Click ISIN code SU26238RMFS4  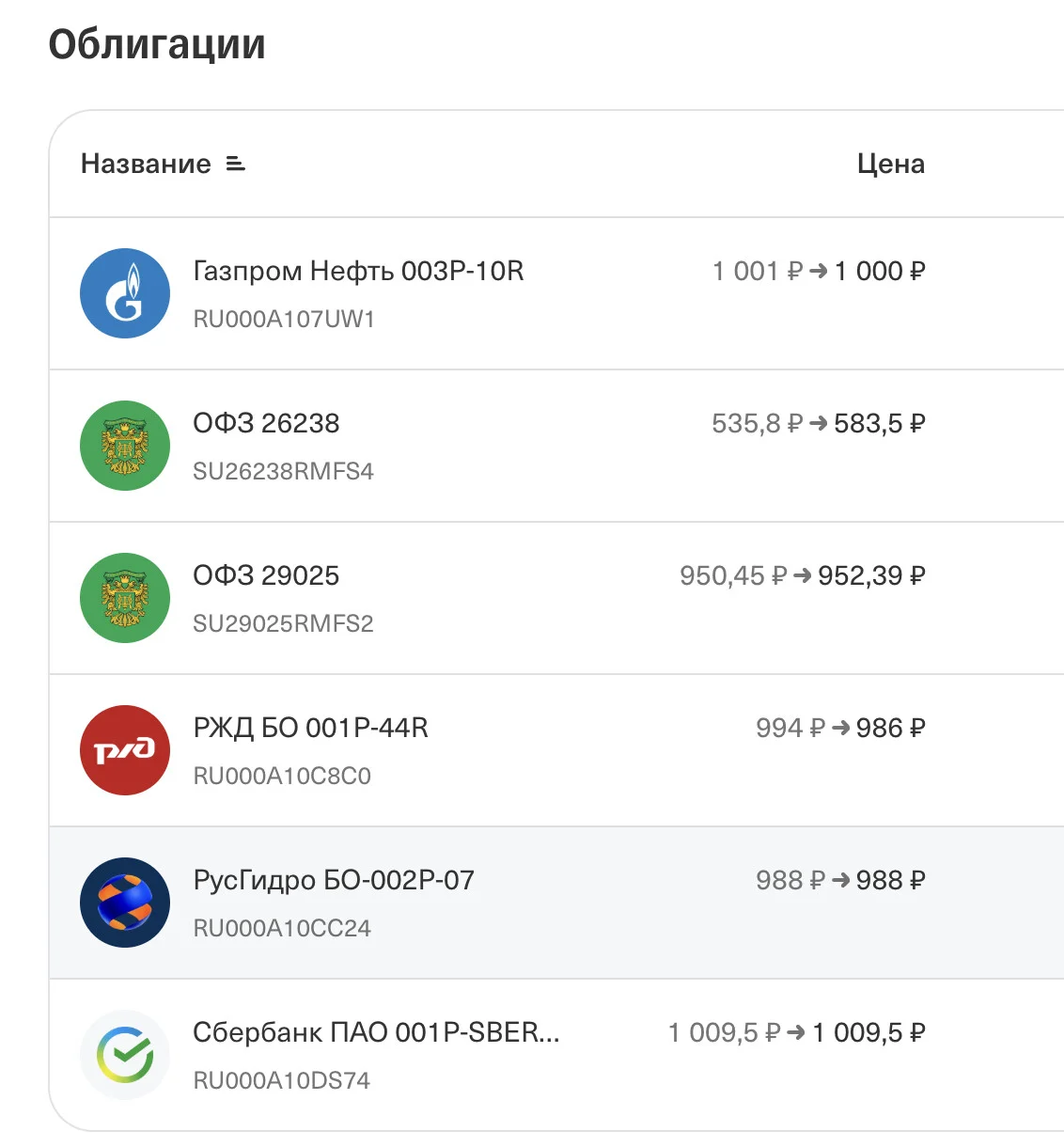click(283, 472)
